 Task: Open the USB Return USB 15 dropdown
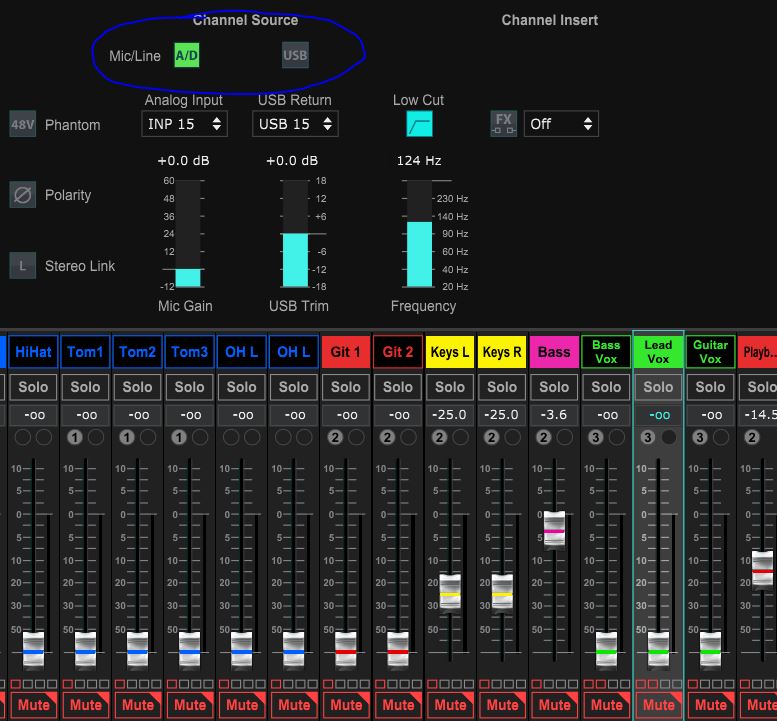[295, 124]
